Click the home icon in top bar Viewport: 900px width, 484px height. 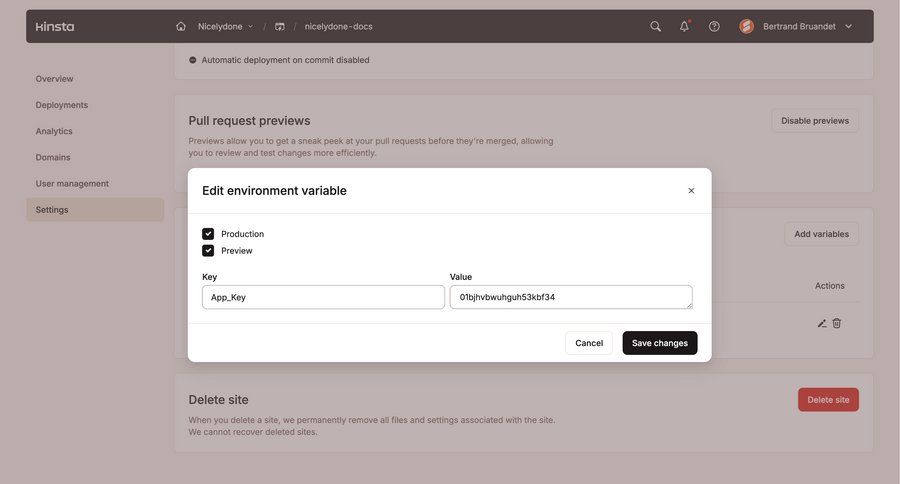point(181,26)
